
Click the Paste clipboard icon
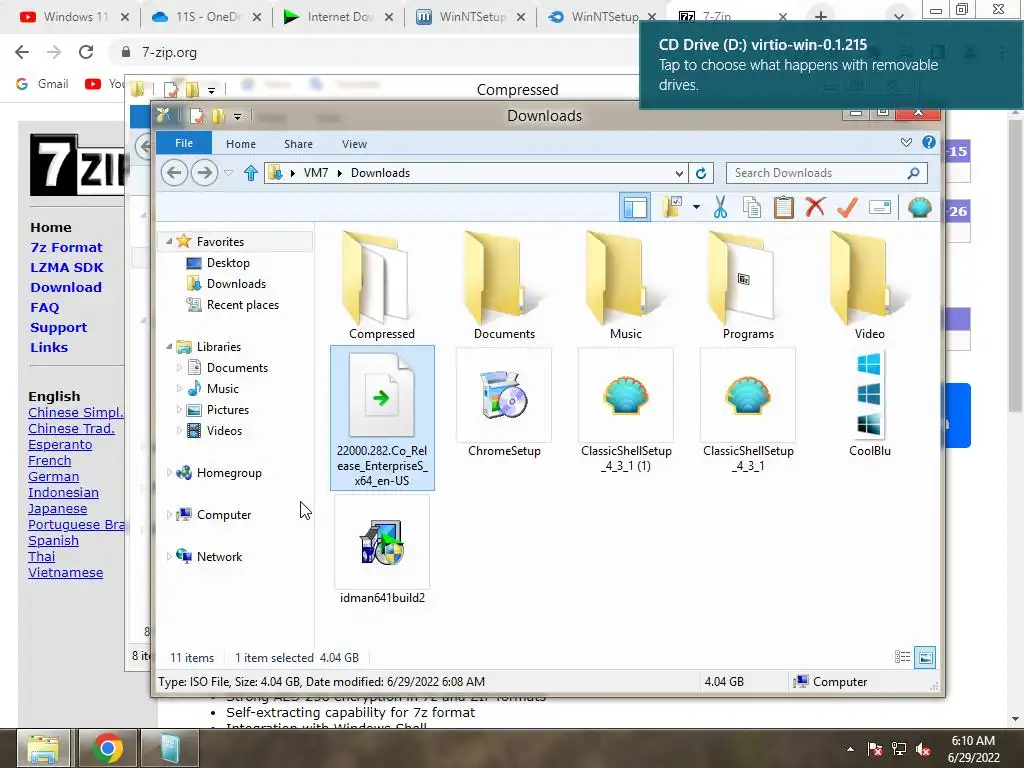[x=784, y=208]
